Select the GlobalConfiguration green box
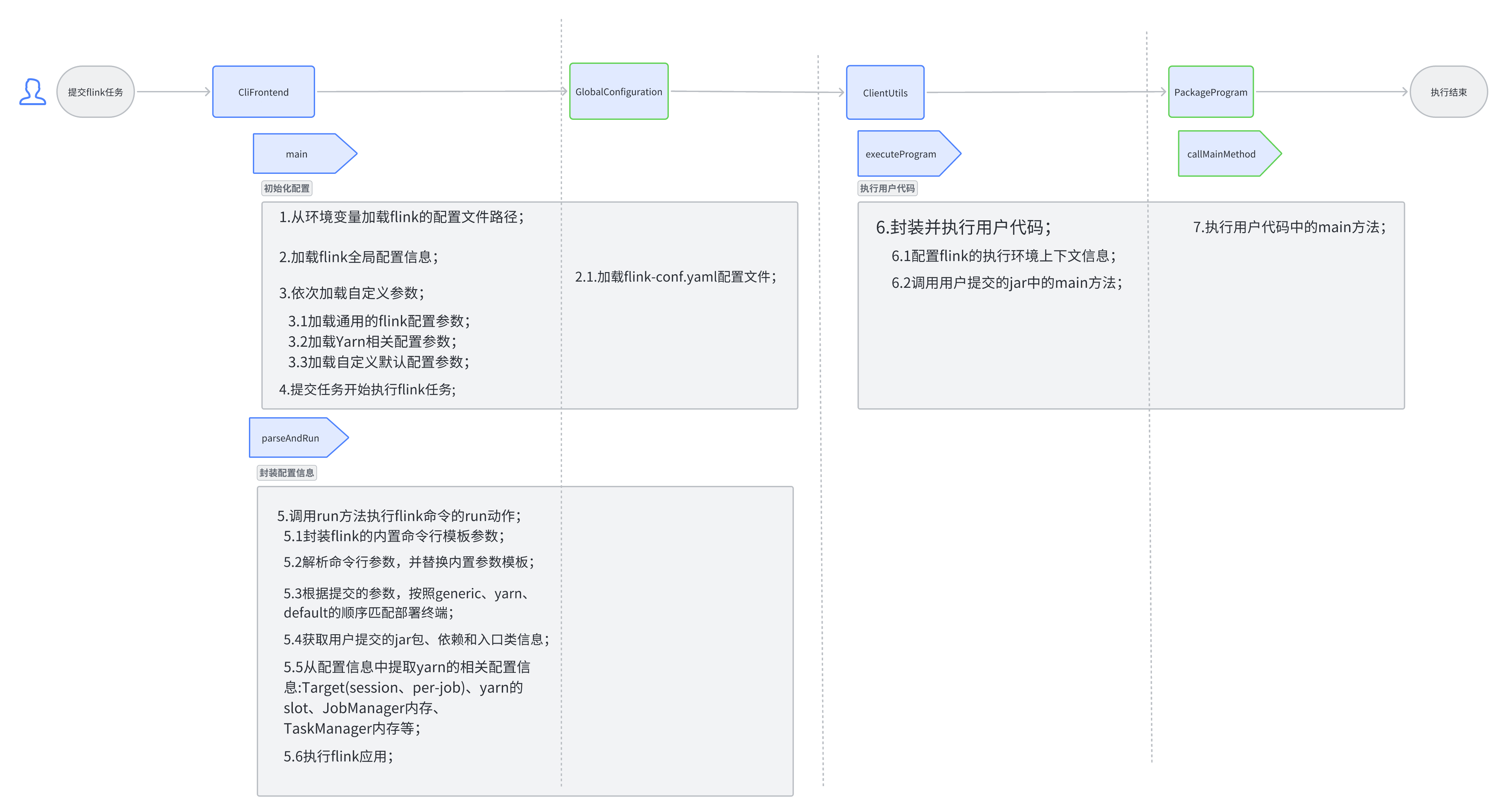This screenshot has width=1504, height=812. [x=618, y=92]
